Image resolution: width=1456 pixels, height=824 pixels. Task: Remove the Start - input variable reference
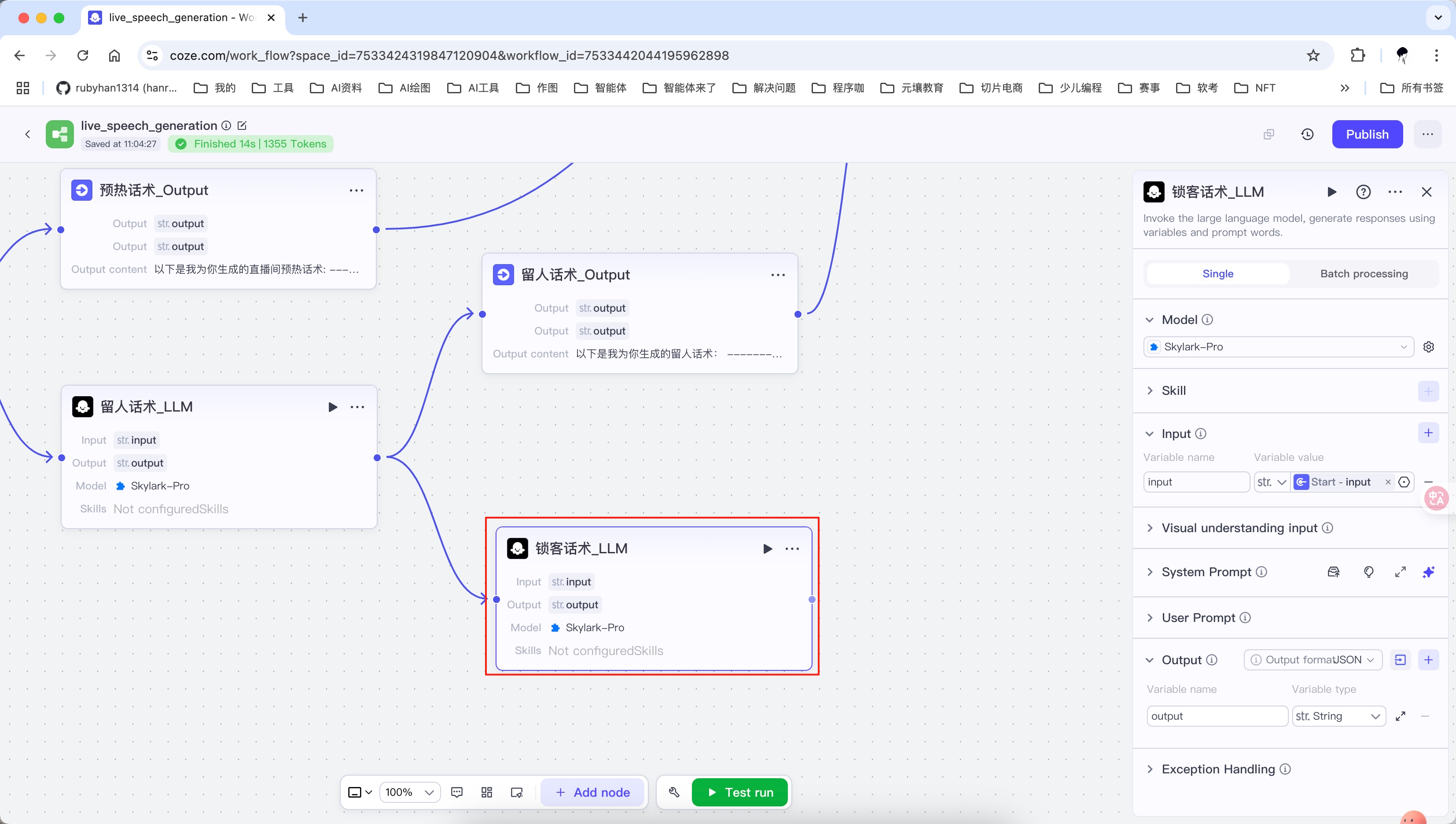click(1387, 482)
